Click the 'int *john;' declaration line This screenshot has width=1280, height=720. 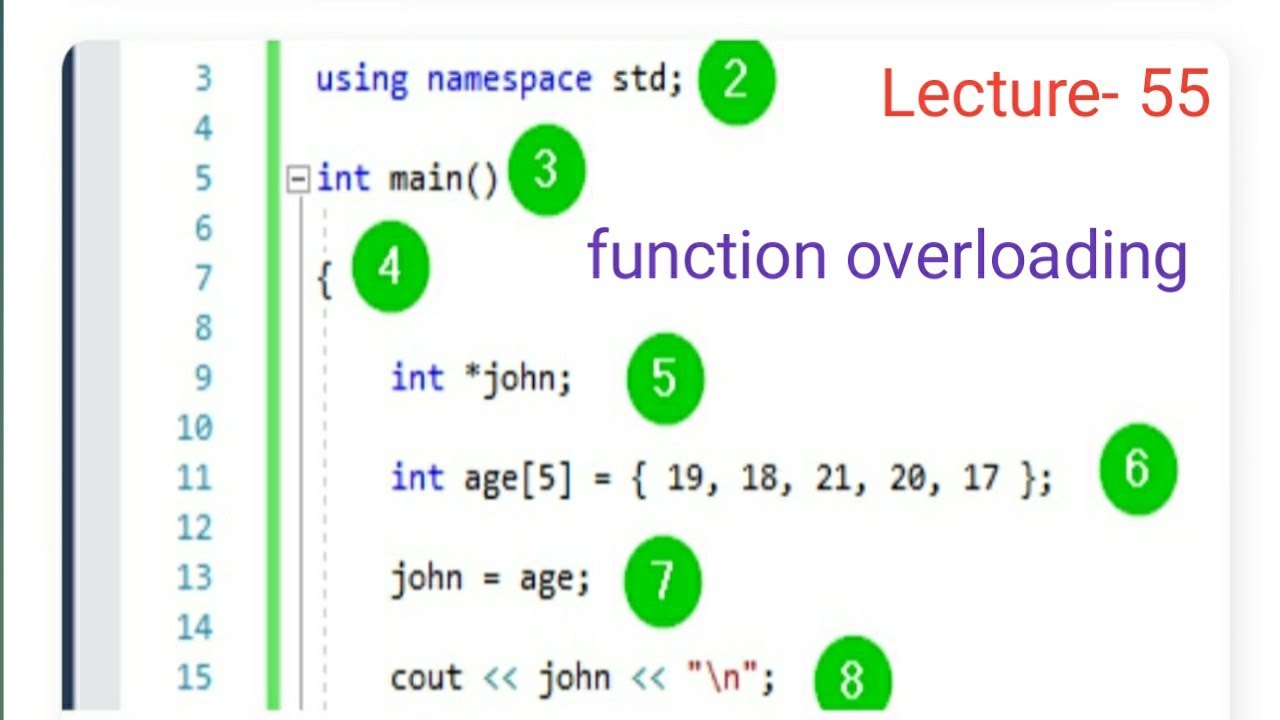pyautogui.click(x=481, y=379)
